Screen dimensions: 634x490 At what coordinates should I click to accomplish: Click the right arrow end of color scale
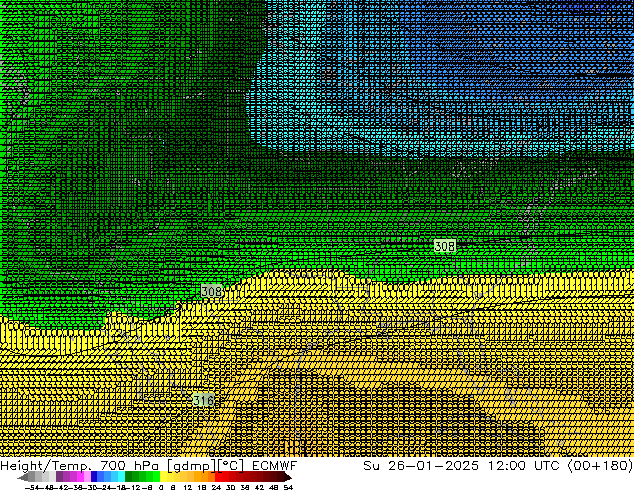point(287,477)
